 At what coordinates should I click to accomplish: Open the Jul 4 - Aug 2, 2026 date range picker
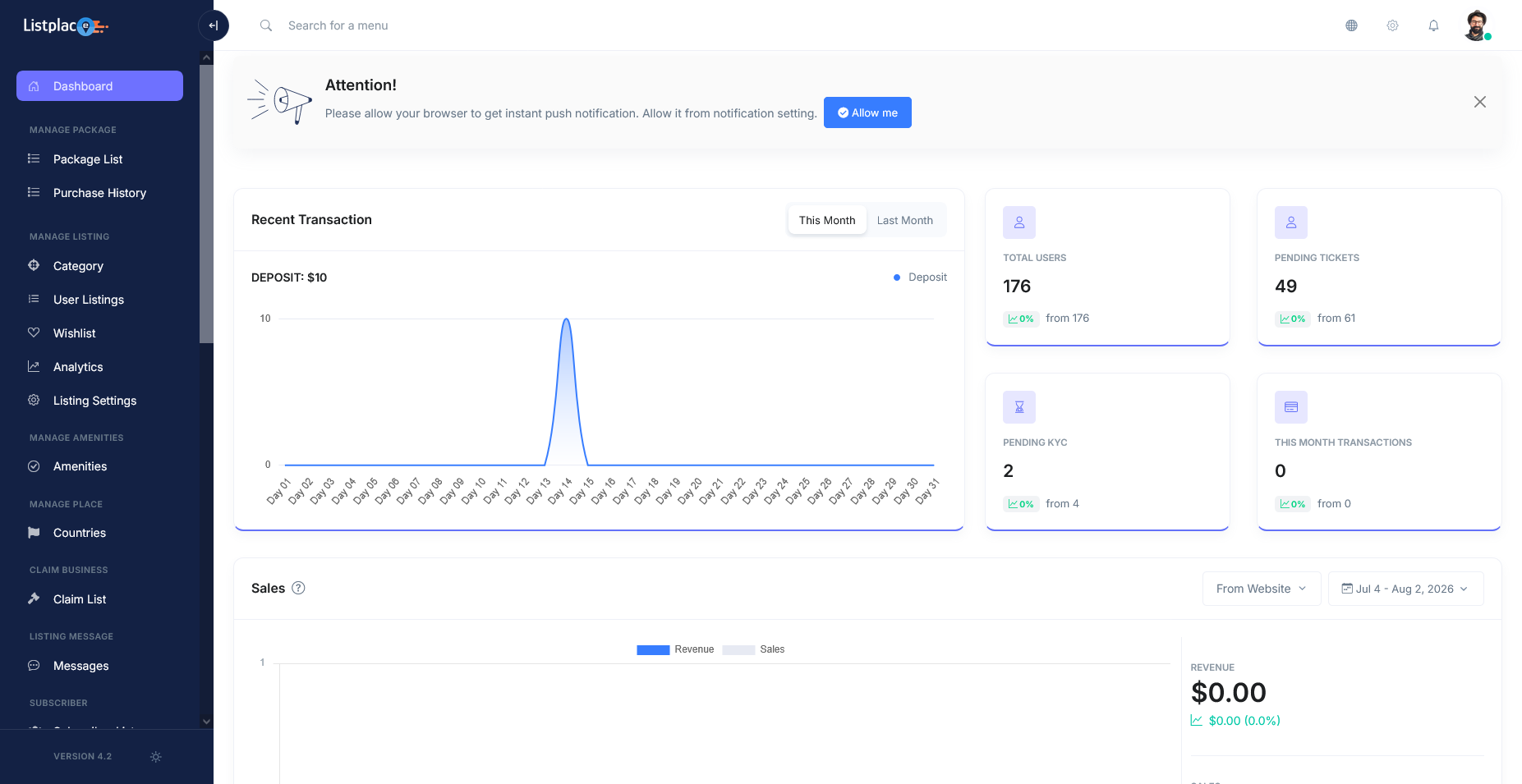tap(1405, 589)
